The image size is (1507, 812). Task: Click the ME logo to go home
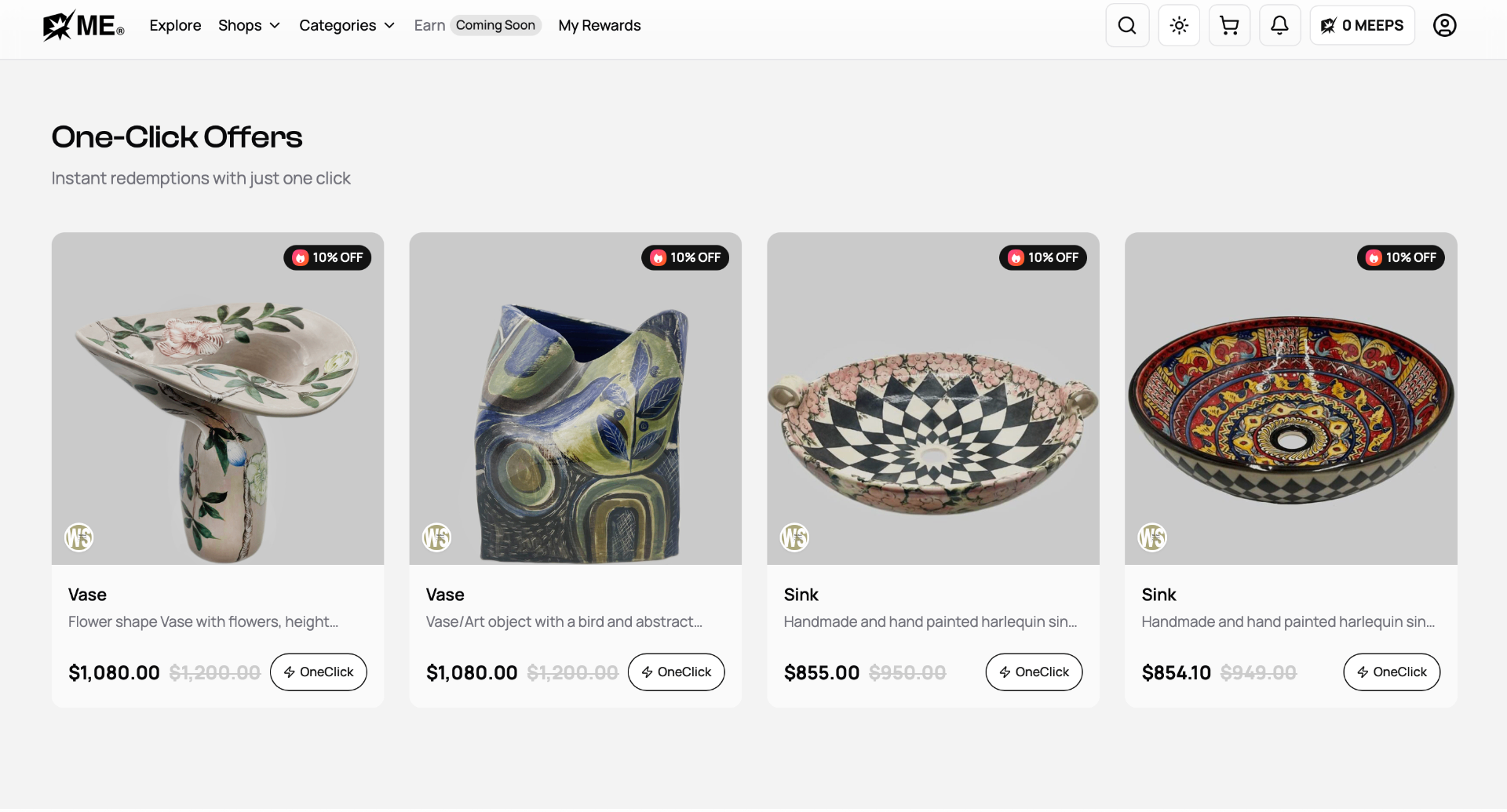click(83, 24)
